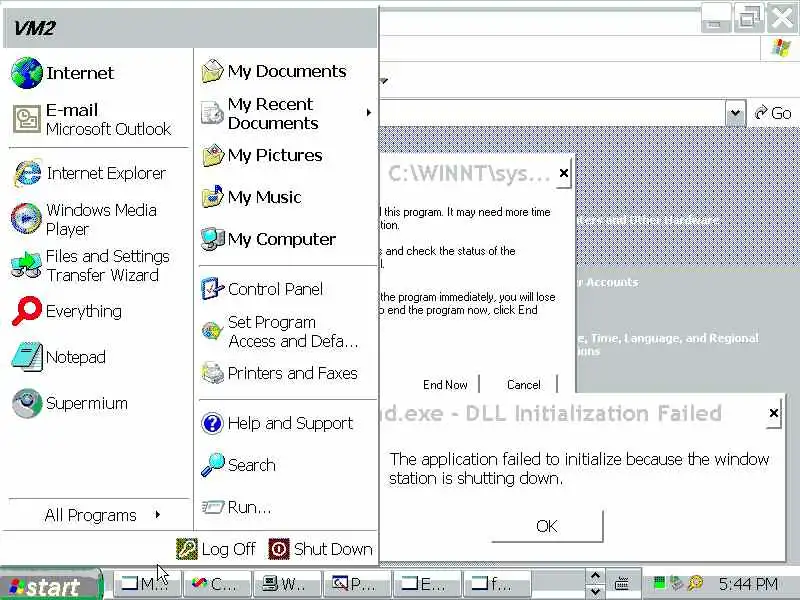Click taskbar scroll down arrow
The width and height of the screenshot is (800, 600).
(x=595, y=592)
